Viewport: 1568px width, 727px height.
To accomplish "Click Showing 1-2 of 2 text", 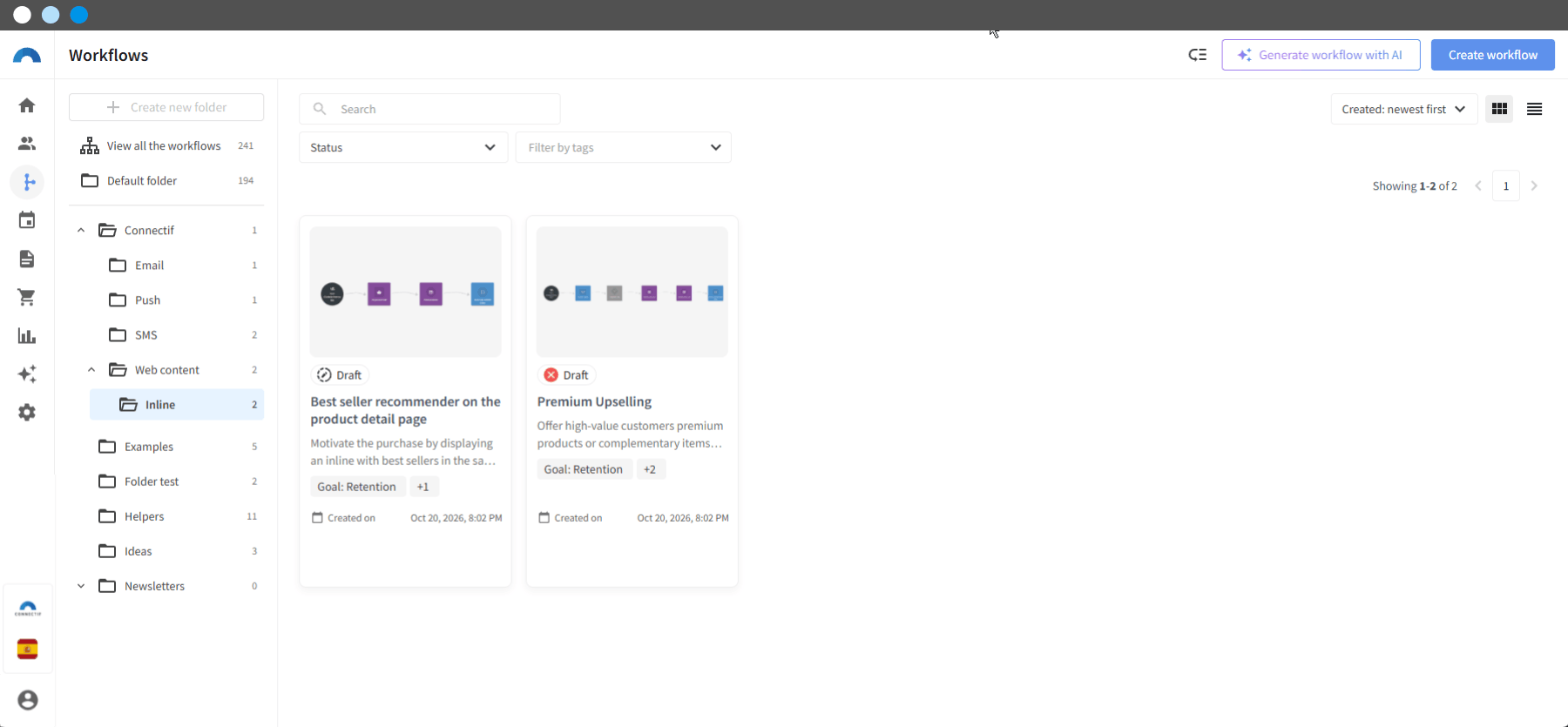I will 1415,185.
